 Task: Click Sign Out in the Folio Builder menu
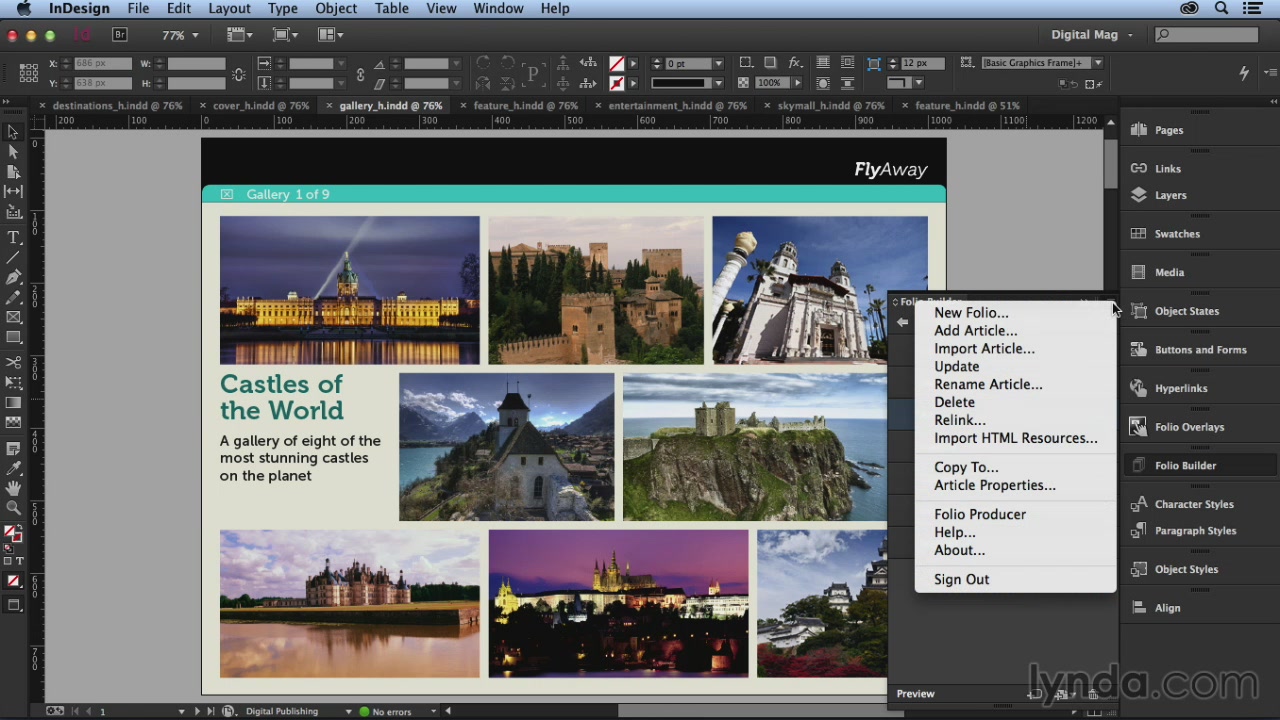coord(961,579)
